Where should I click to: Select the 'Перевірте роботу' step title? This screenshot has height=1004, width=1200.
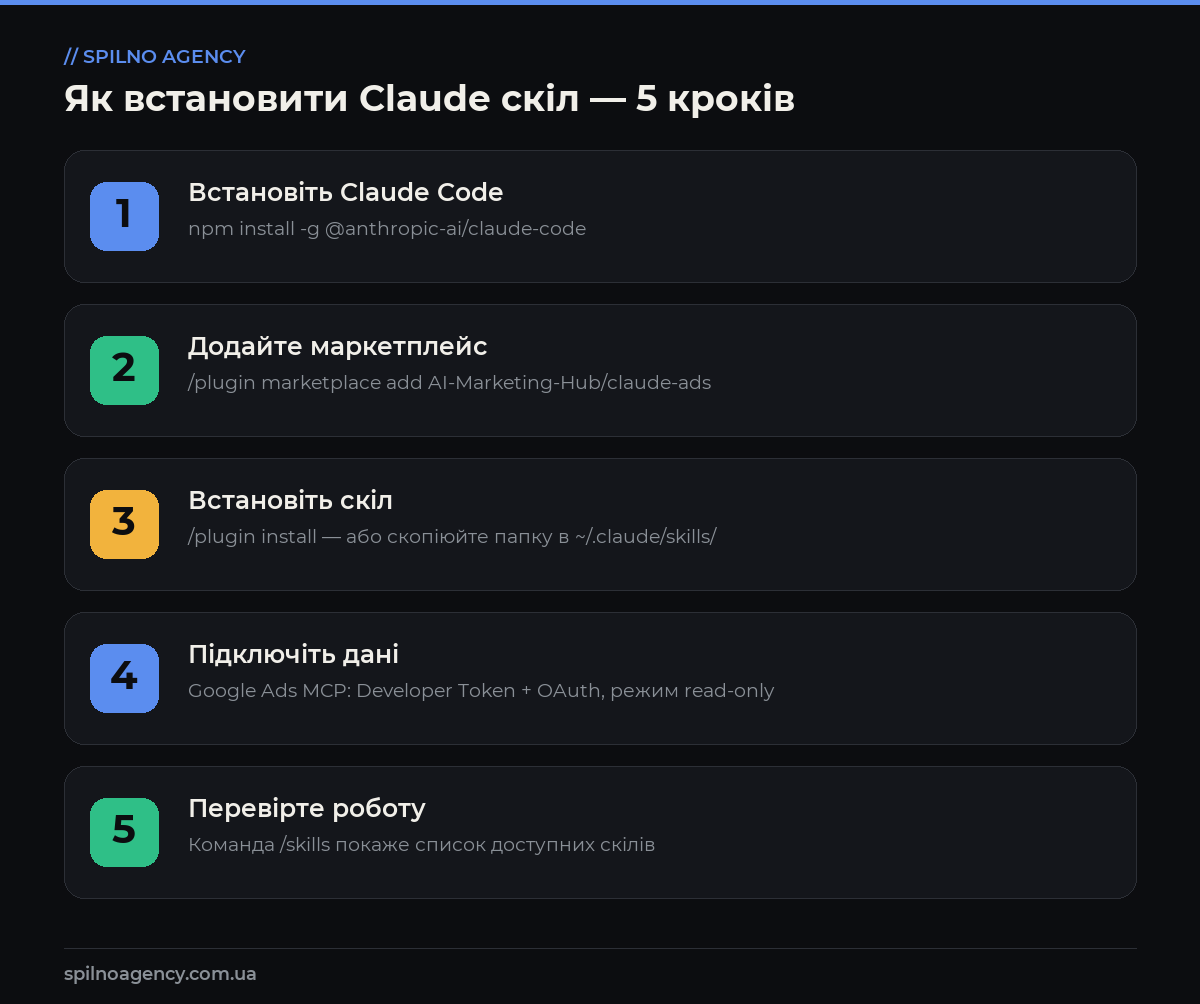(x=307, y=809)
